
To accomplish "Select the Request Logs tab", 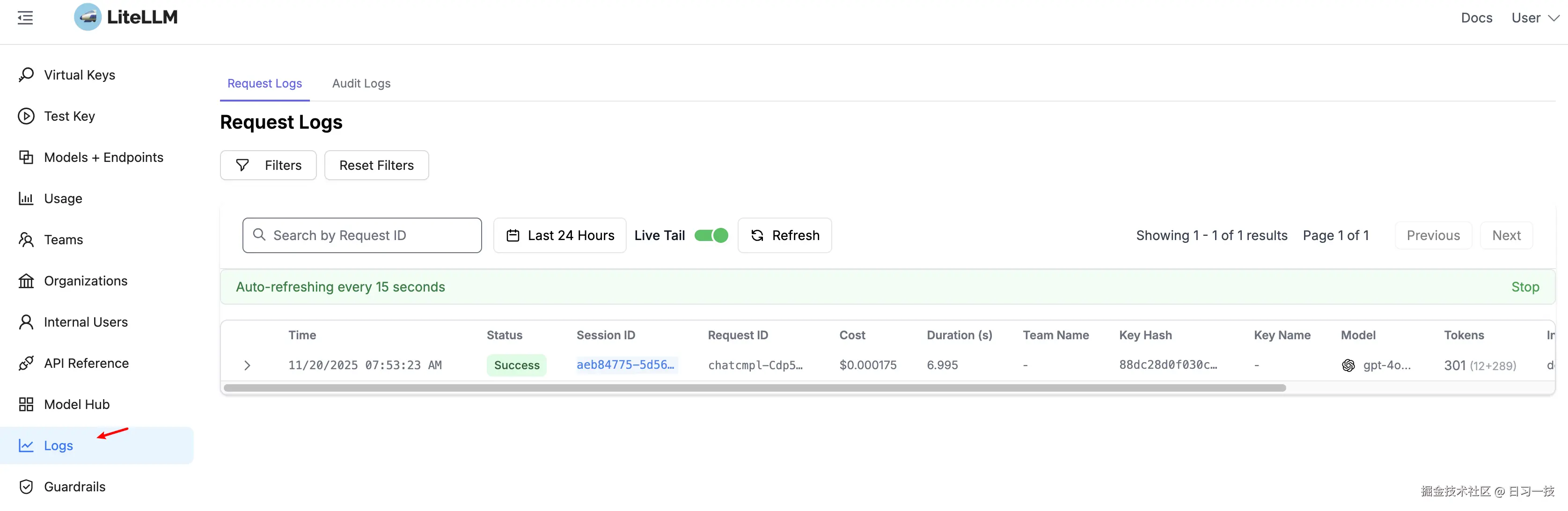I will pyautogui.click(x=264, y=83).
